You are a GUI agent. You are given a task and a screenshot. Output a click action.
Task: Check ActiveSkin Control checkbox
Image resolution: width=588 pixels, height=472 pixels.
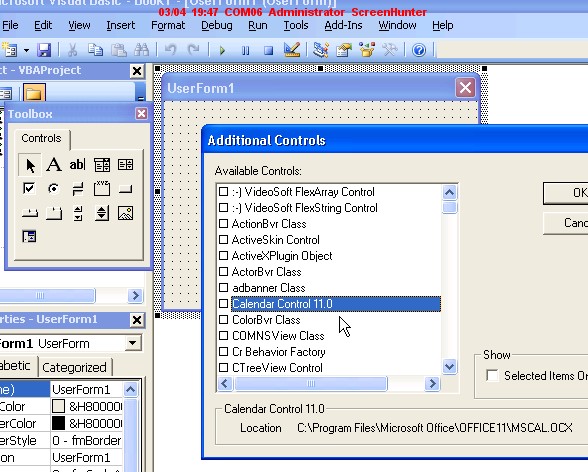click(224, 240)
